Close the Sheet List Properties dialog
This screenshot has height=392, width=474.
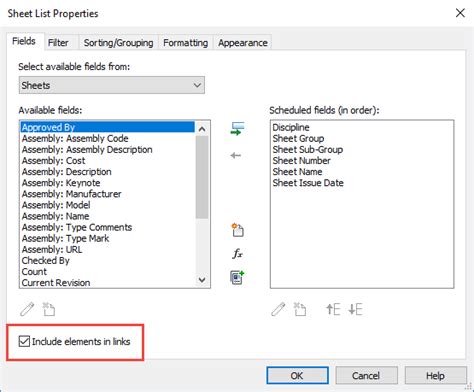coord(460,13)
